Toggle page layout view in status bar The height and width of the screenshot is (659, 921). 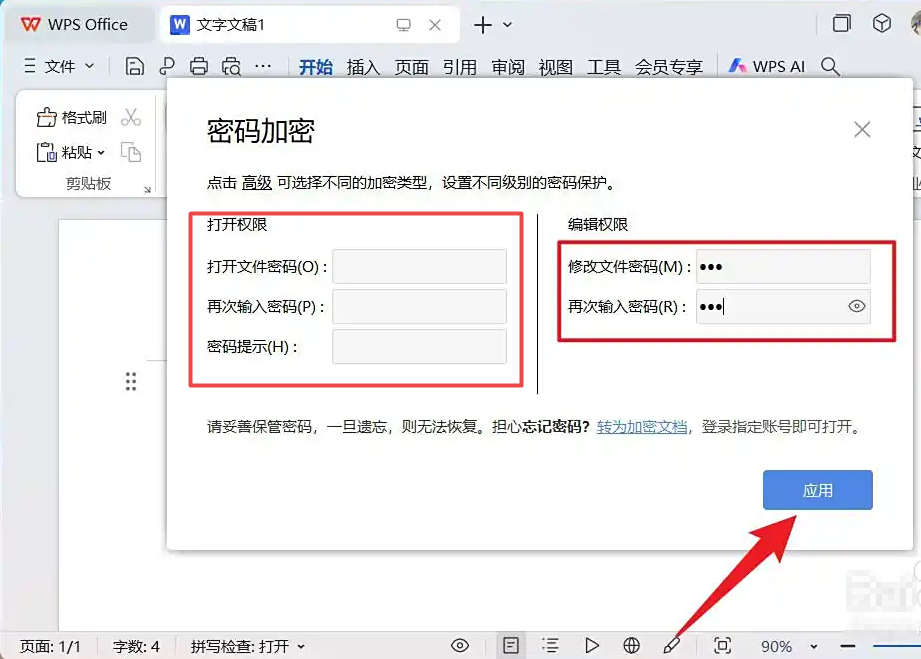tap(511, 646)
